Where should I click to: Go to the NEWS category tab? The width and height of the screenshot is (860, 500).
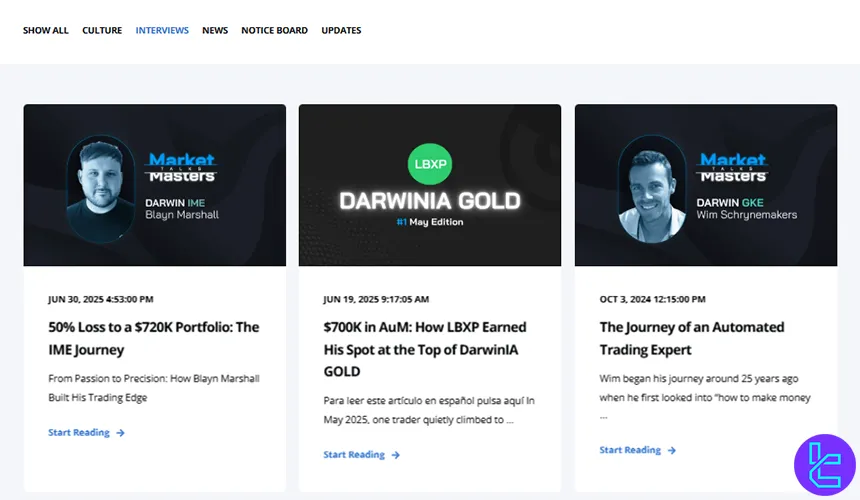click(x=215, y=31)
